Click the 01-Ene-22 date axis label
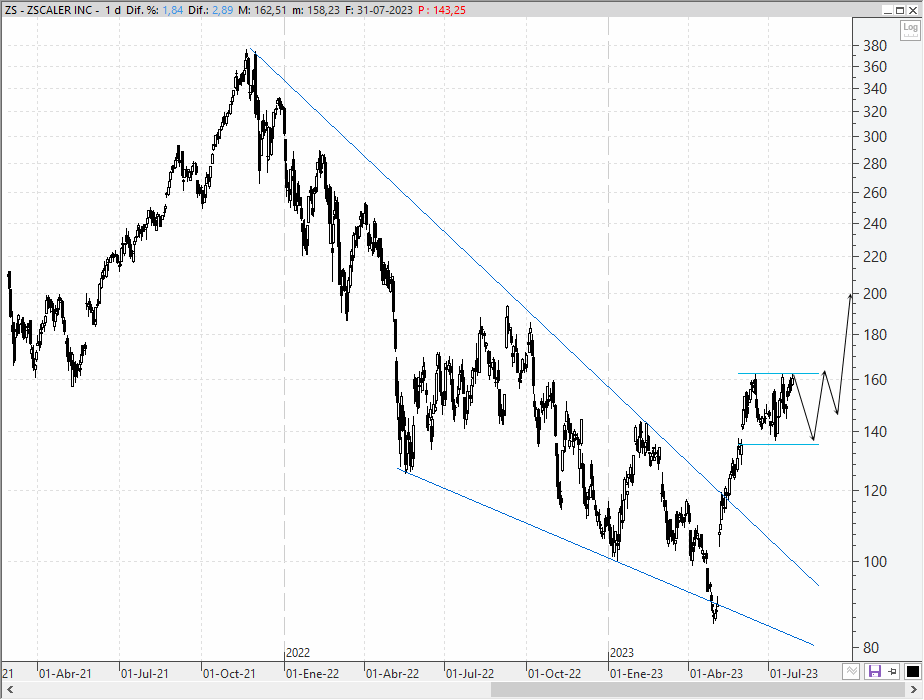This screenshot has width=924, height=700. click(312, 673)
